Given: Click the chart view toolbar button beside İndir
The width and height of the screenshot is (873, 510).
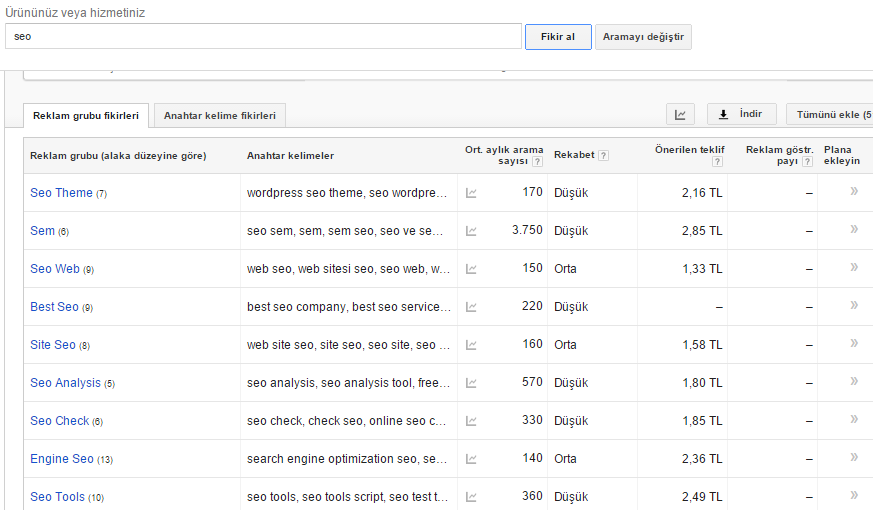Looking at the screenshot, I should coord(680,114).
